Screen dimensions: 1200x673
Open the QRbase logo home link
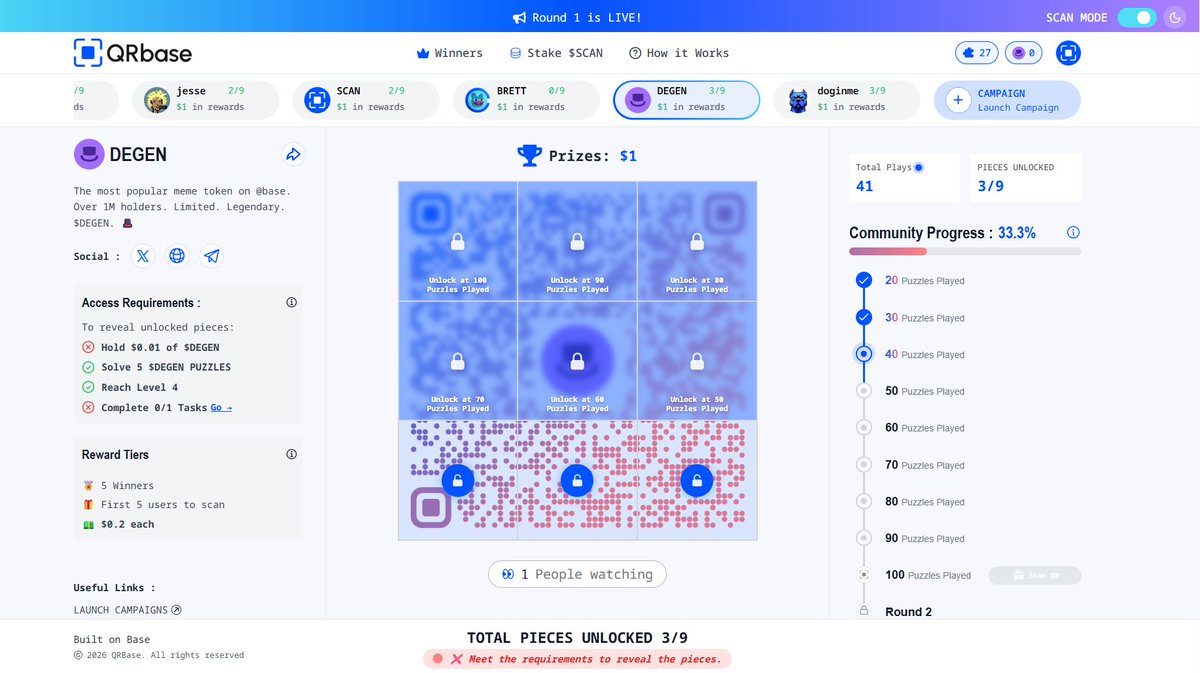point(132,53)
